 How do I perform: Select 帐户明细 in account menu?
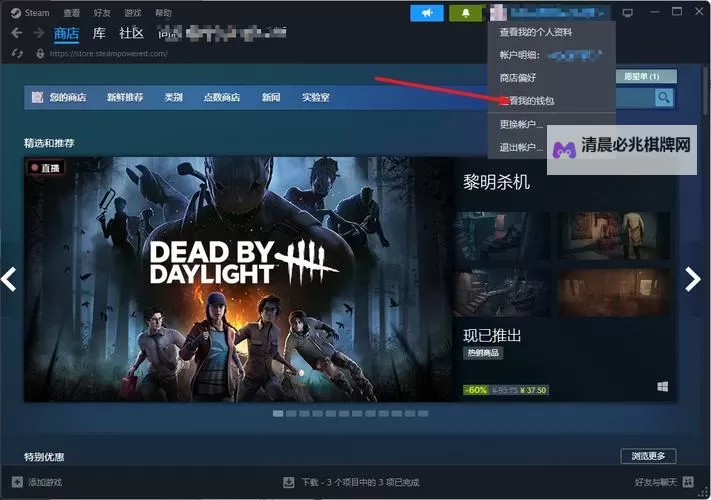click(551, 55)
